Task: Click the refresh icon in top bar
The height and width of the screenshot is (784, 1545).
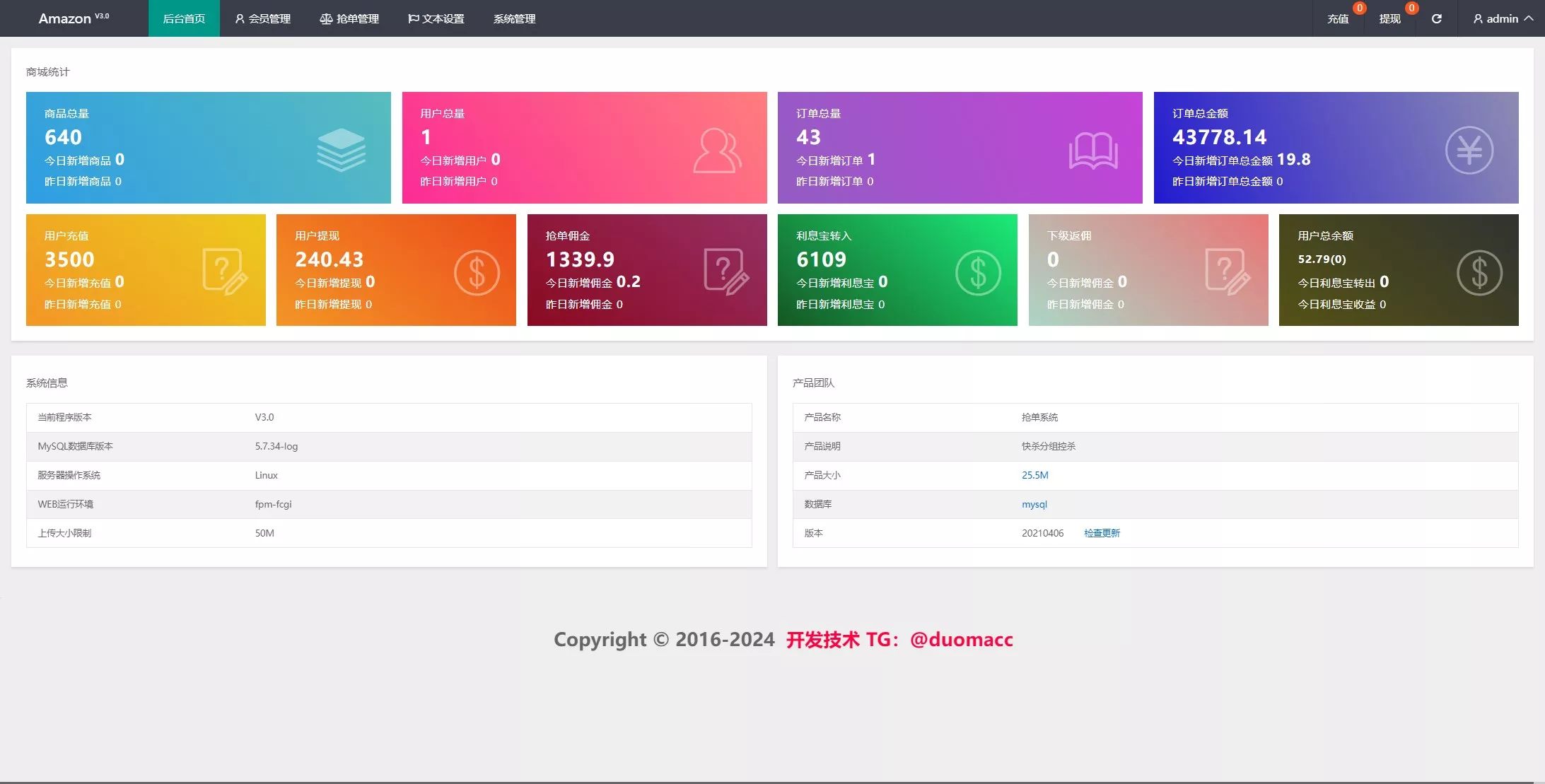Action: tap(1436, 18)
